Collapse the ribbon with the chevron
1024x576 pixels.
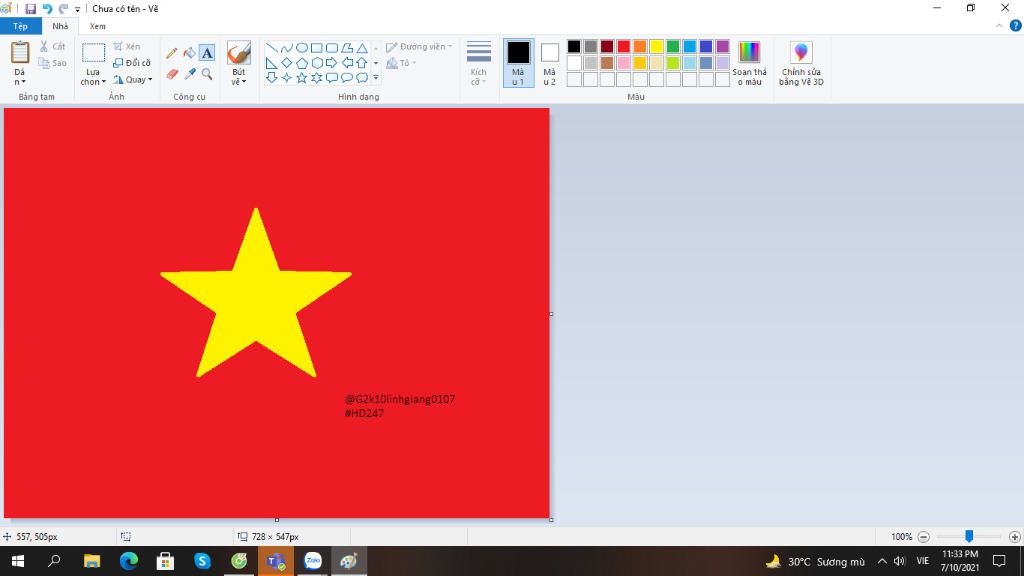999,25
